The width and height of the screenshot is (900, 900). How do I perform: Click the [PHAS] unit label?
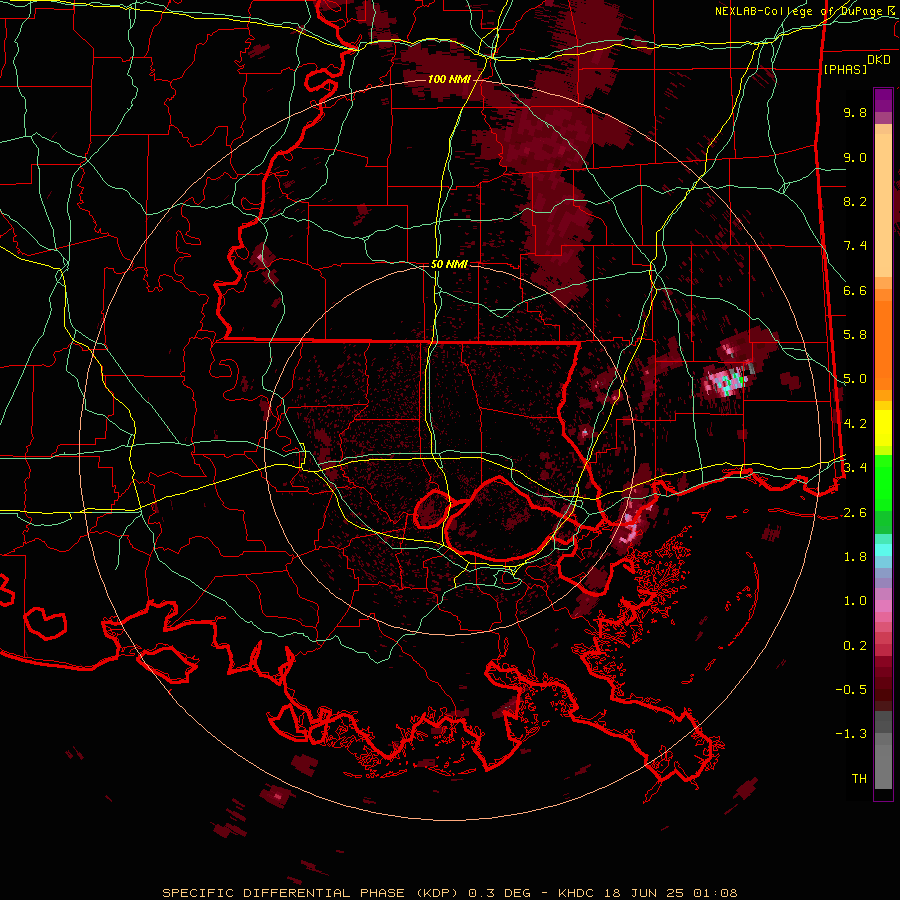845,70
